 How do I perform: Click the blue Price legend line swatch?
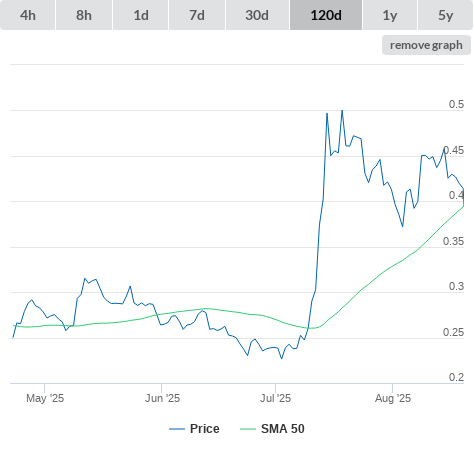click(x=177, y=429)
